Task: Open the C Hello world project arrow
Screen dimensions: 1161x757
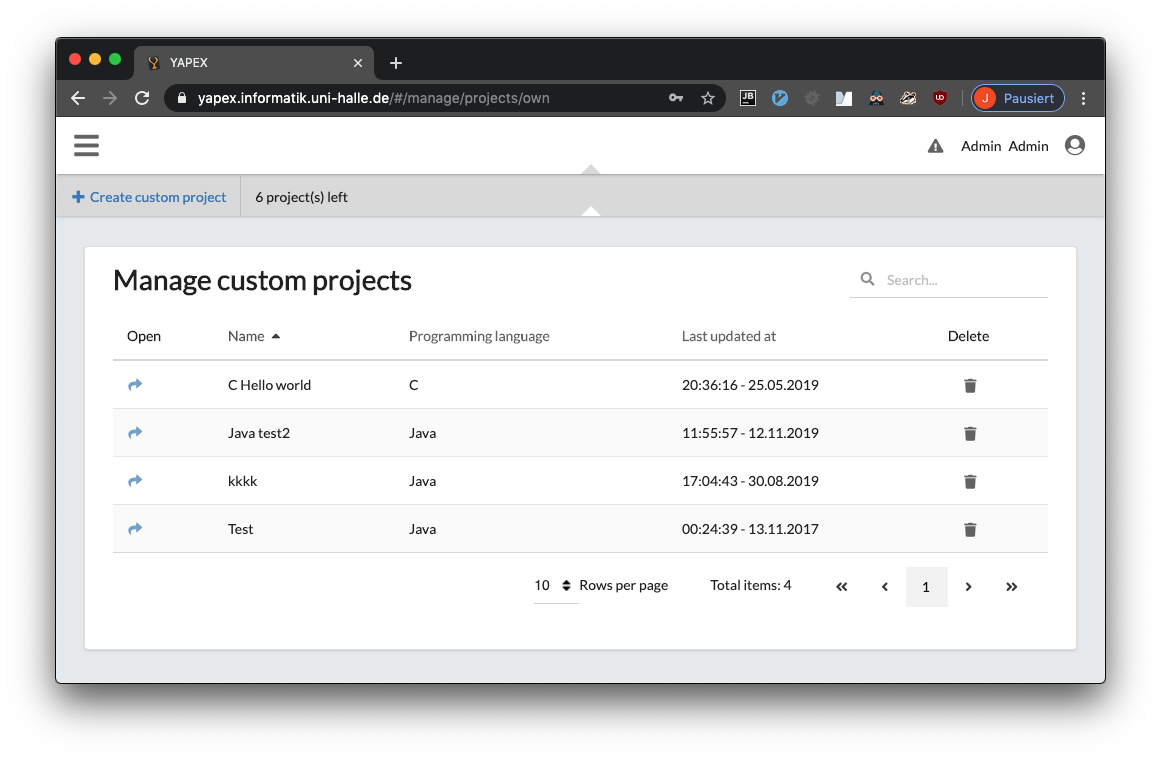Action: pos(135,385)
